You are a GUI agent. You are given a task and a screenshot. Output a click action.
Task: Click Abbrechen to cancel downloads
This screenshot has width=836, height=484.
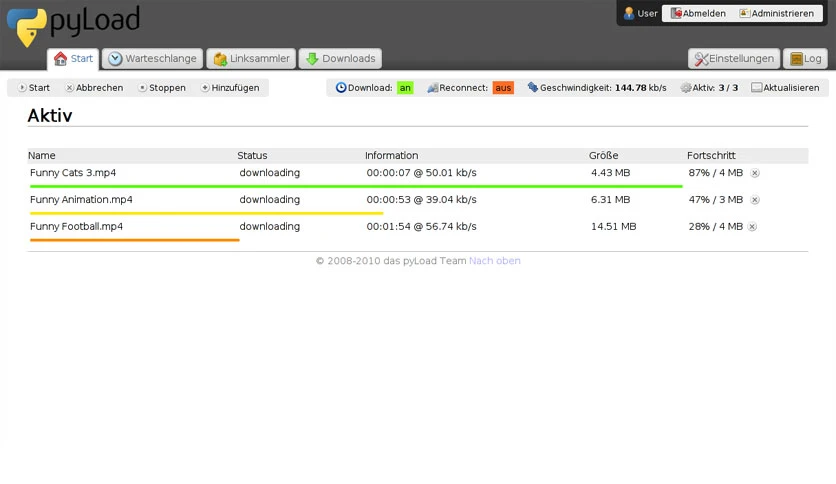pyautogui.click(x=94, y=88)
